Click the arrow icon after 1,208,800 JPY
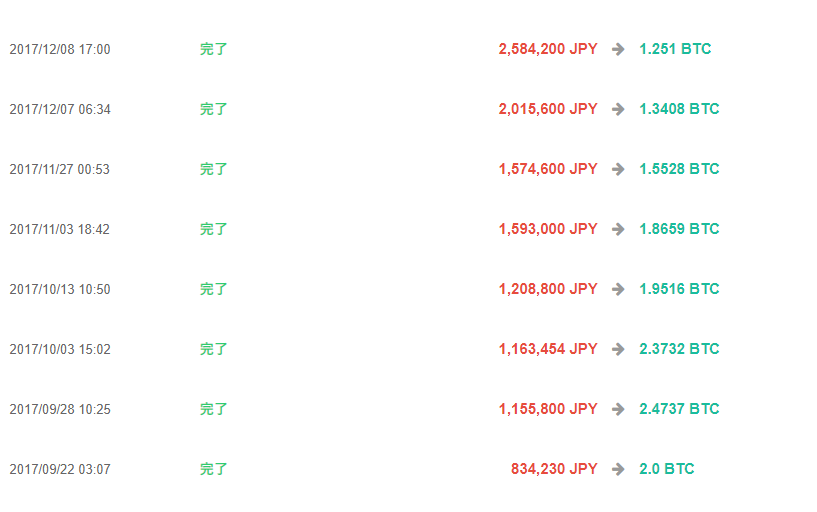Image resolution: width=817 pixels, height=512 pixels. tap(618, 289)
